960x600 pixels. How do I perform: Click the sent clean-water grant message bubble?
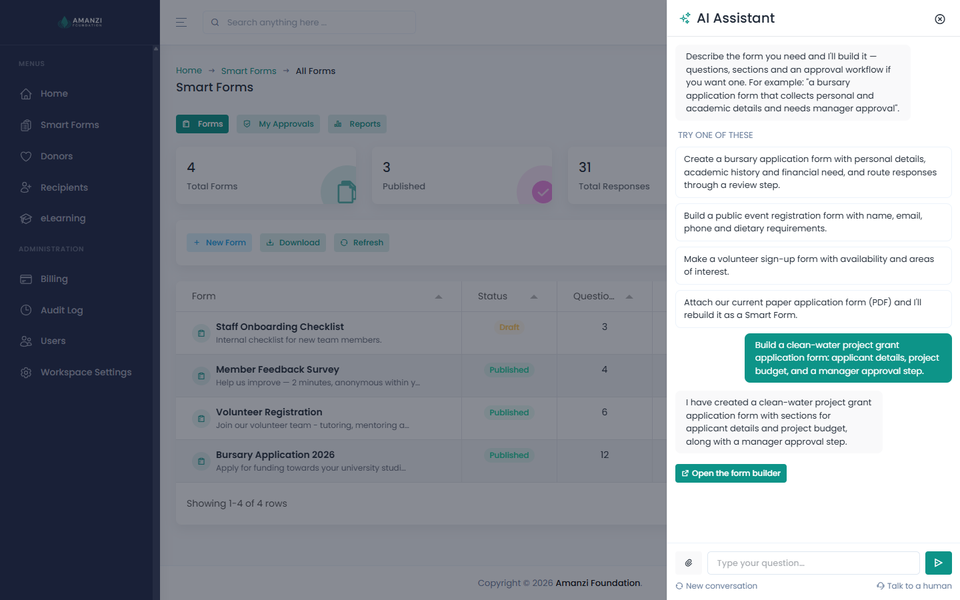click(x=848, y=358)
